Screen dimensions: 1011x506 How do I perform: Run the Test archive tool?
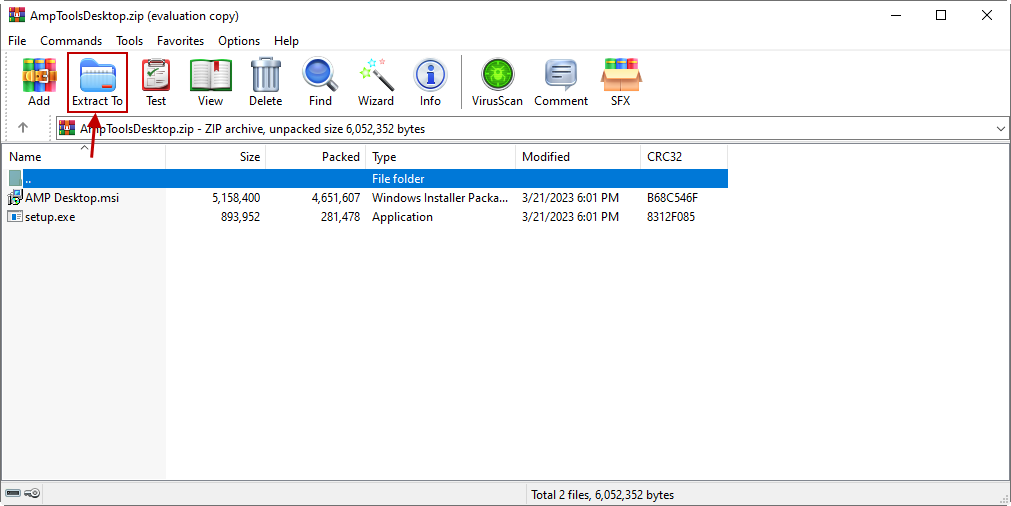pos(156,82)
